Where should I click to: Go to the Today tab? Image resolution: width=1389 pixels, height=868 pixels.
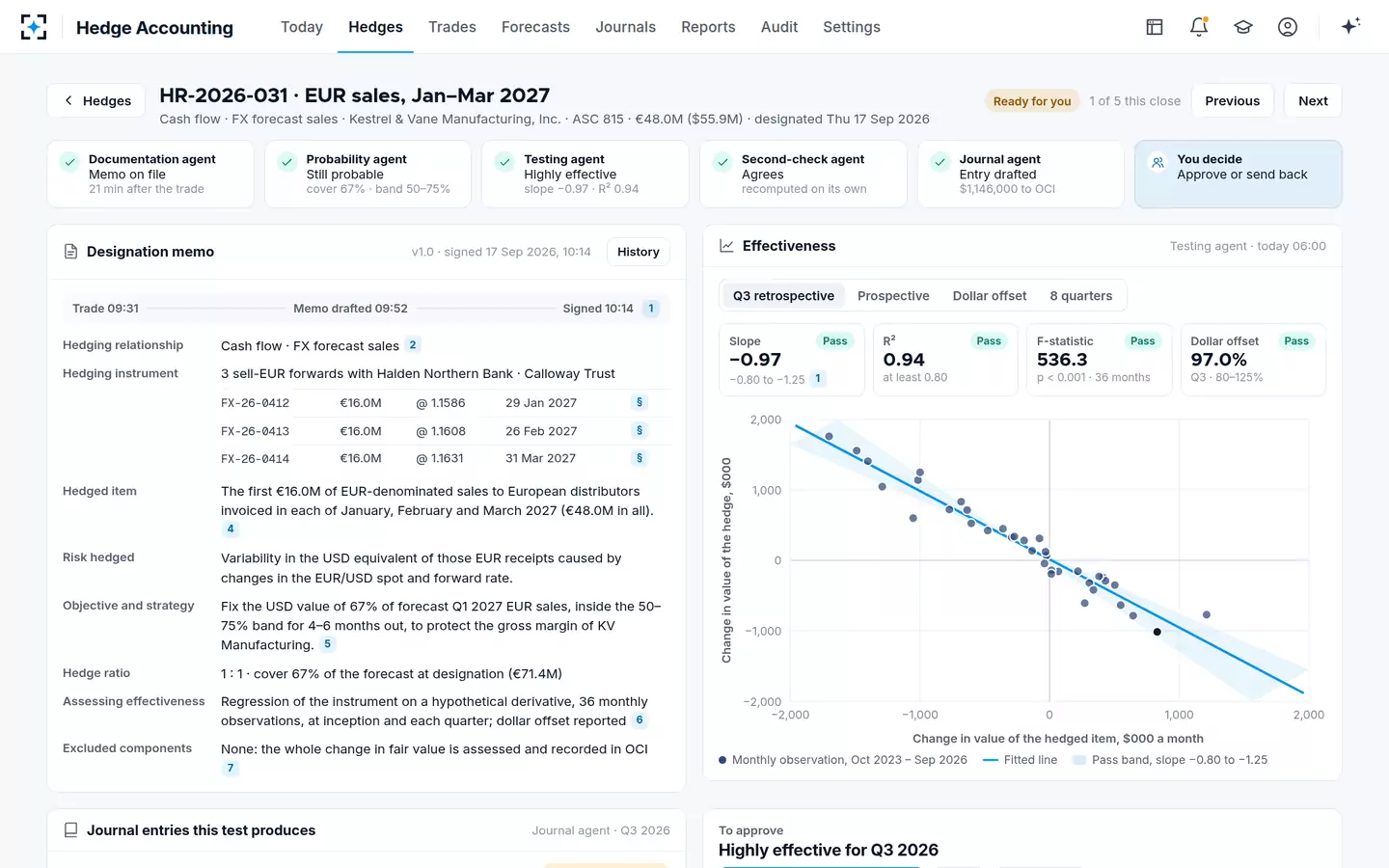pyautogui.click(x=302, y=27)
